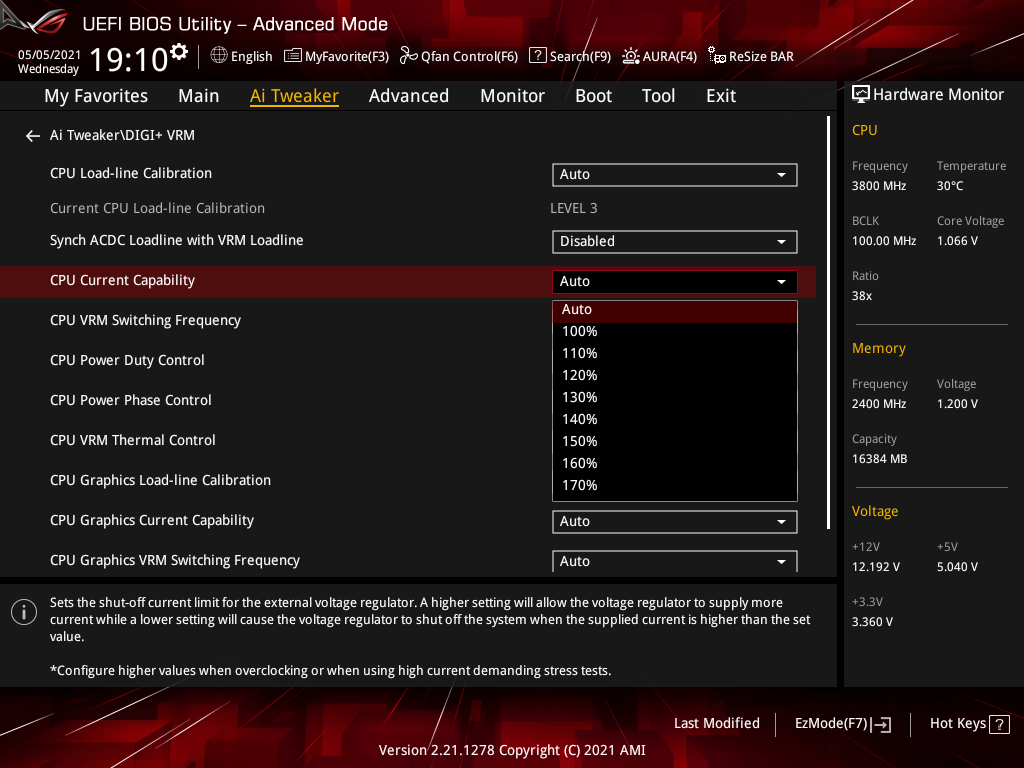Switch to the Main tab
Image resolution: width=1024 pixels, height=768 pixels.
click(199, 96)
